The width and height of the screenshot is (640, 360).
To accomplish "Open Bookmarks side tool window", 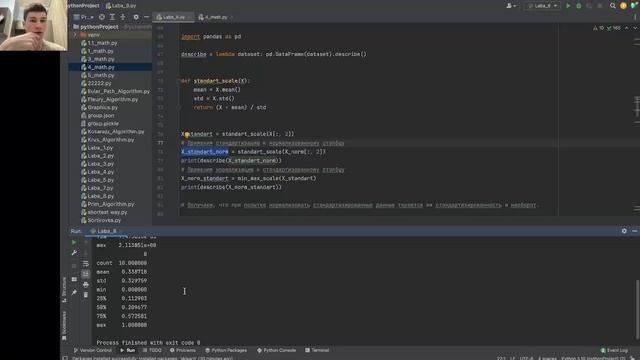I will (x=64, y=325).
